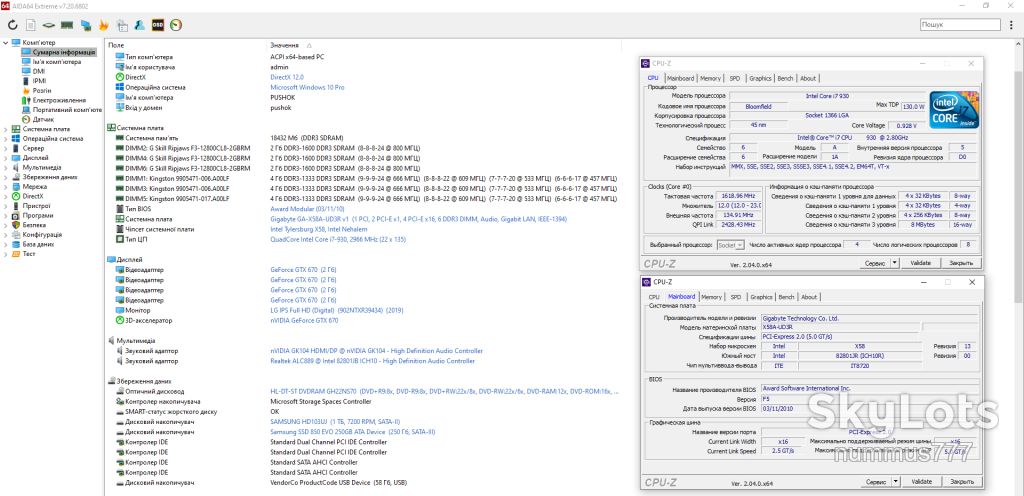Open IPMI in the sidebar tree
The height and width of the screenshot is (496, 1024).
click(39, 81)
